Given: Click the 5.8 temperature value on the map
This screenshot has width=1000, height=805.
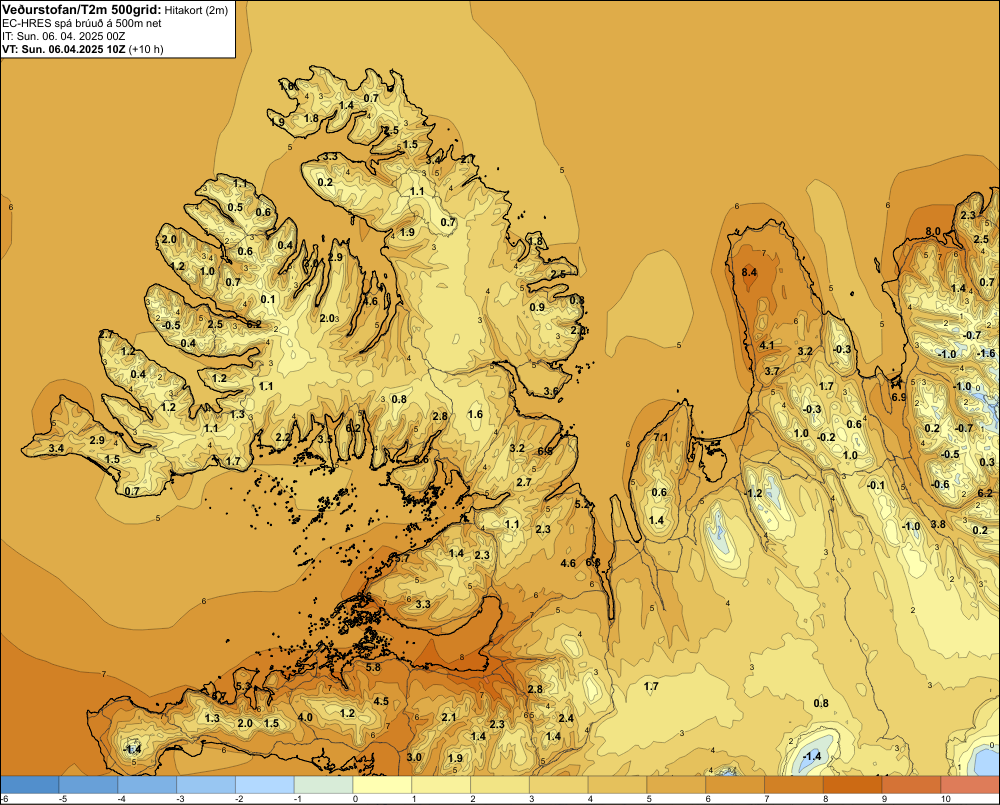Looking at the screenshot, I should click(373, 667).
